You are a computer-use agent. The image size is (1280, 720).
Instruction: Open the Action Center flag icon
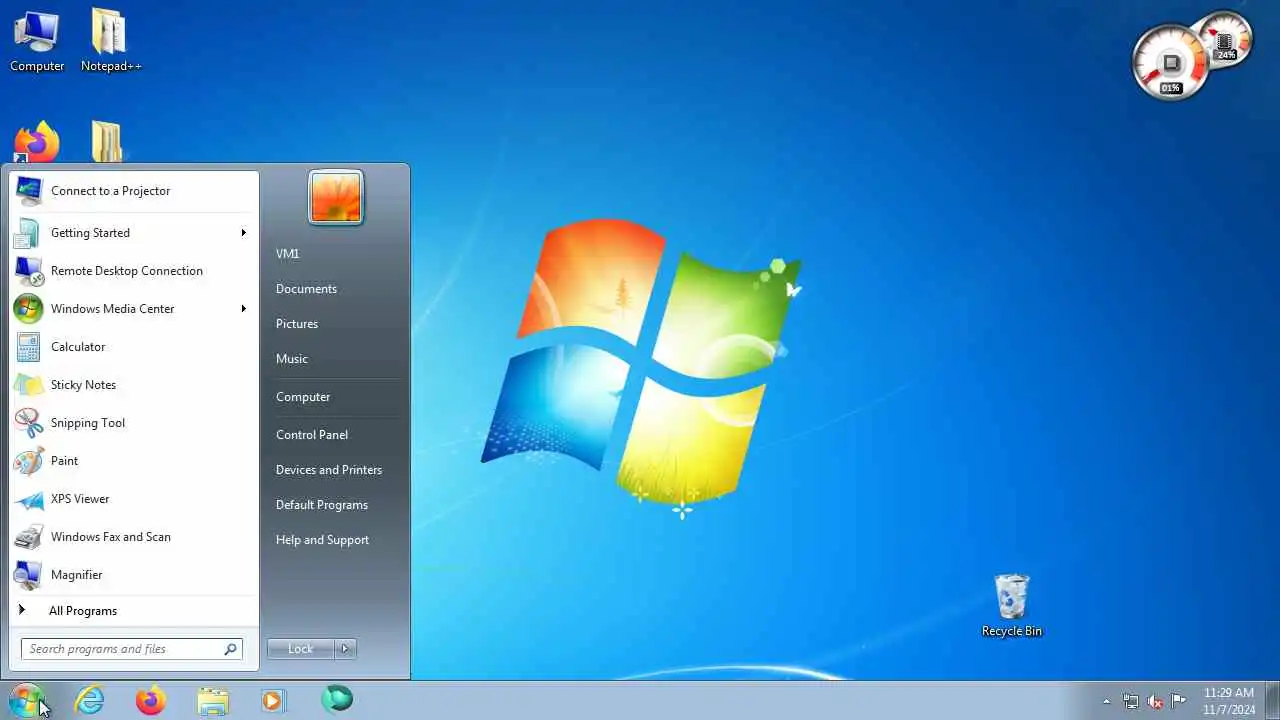(x=1179, y=700)
